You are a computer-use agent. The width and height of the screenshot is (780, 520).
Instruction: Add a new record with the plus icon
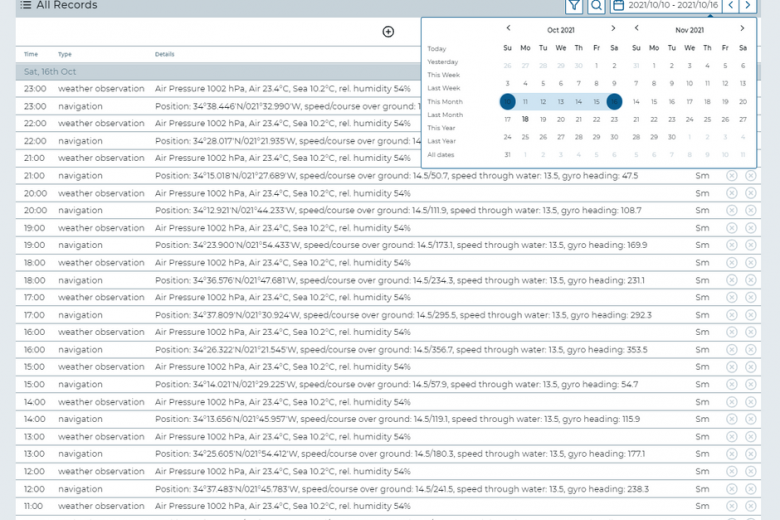388,31
